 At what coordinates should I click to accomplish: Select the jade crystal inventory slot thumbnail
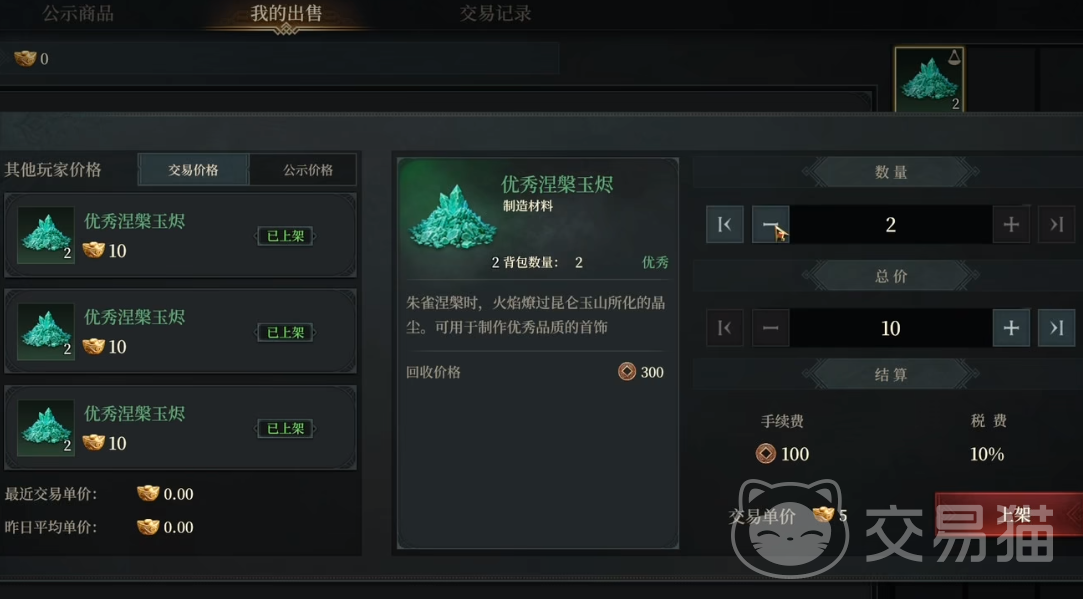coord(929,79)
